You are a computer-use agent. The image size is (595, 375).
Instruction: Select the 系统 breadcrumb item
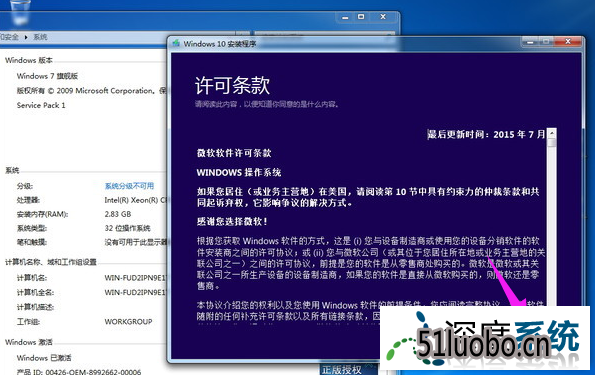coord(40,37)
